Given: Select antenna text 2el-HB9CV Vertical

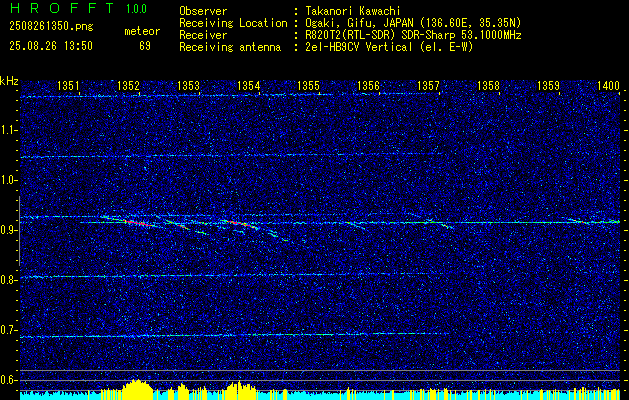Looking at the screenshot, I should tap(359, 47).
